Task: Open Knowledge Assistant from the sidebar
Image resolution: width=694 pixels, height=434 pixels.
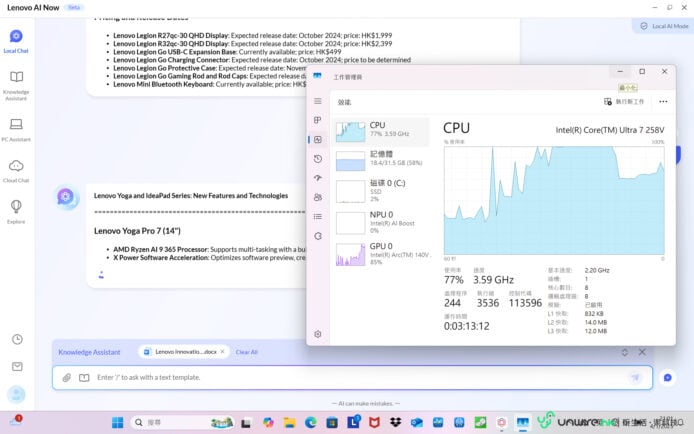Action: 16,86
